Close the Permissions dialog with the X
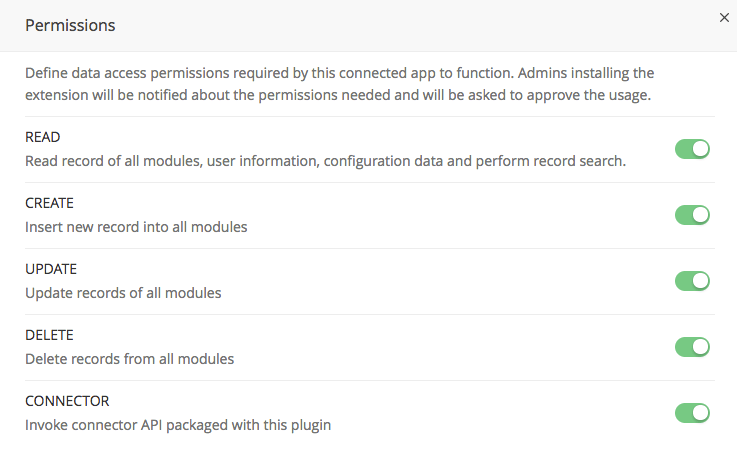 pyautogui.click(x=724, y=17)
